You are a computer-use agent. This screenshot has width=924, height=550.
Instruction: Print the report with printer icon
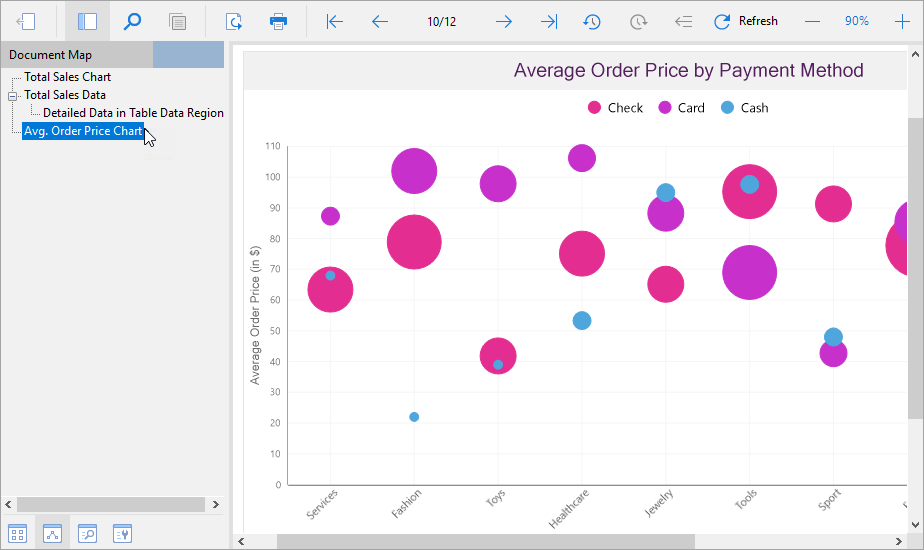(278, 22)
